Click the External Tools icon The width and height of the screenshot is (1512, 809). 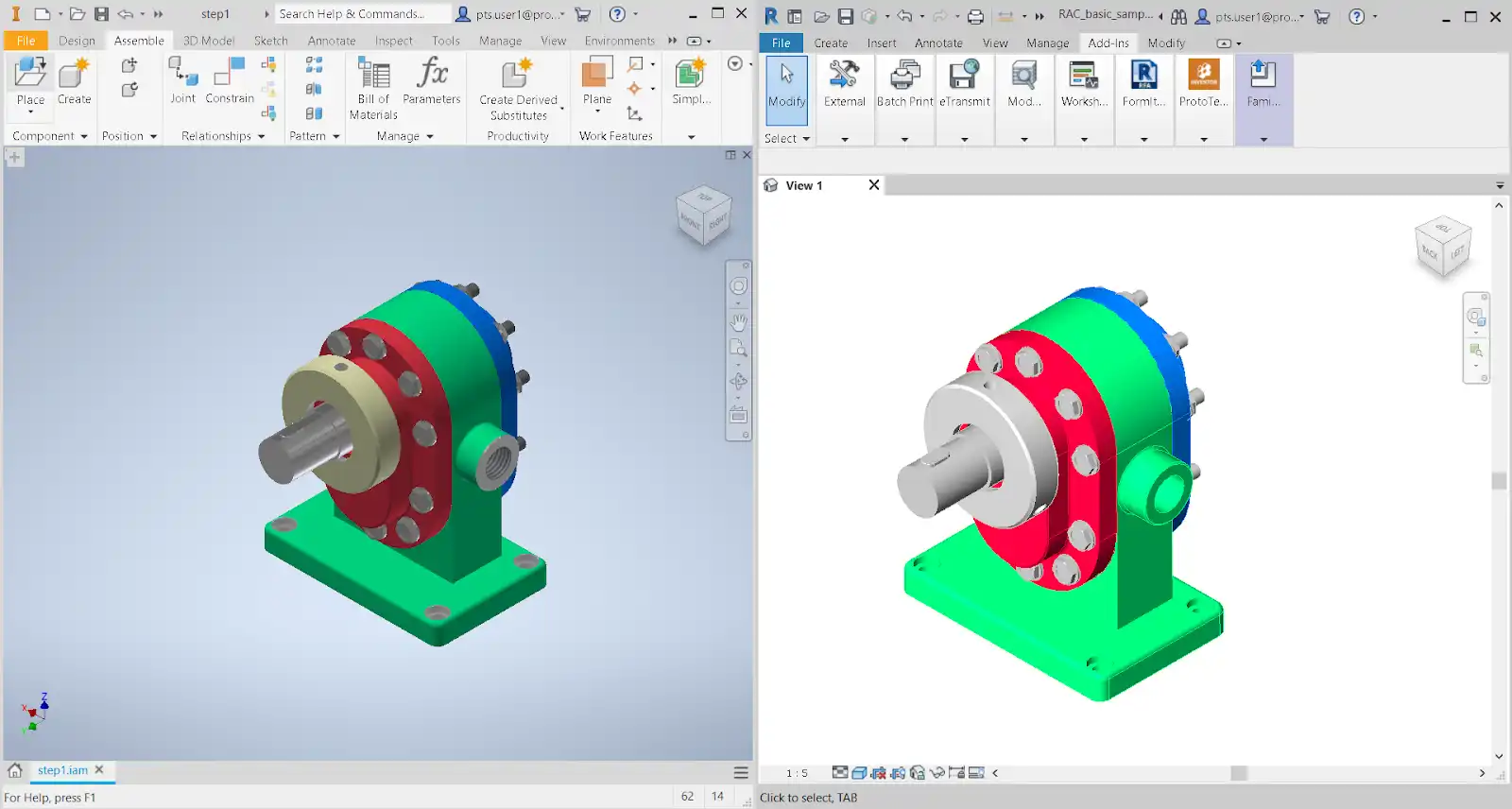click(x=844, y=82)
